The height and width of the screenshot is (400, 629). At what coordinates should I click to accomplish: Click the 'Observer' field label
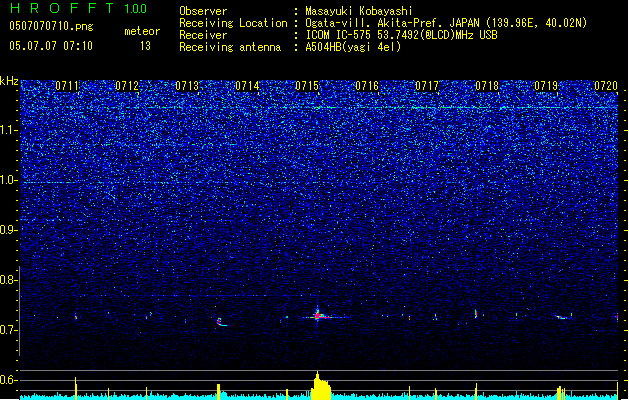coord(203,11)
